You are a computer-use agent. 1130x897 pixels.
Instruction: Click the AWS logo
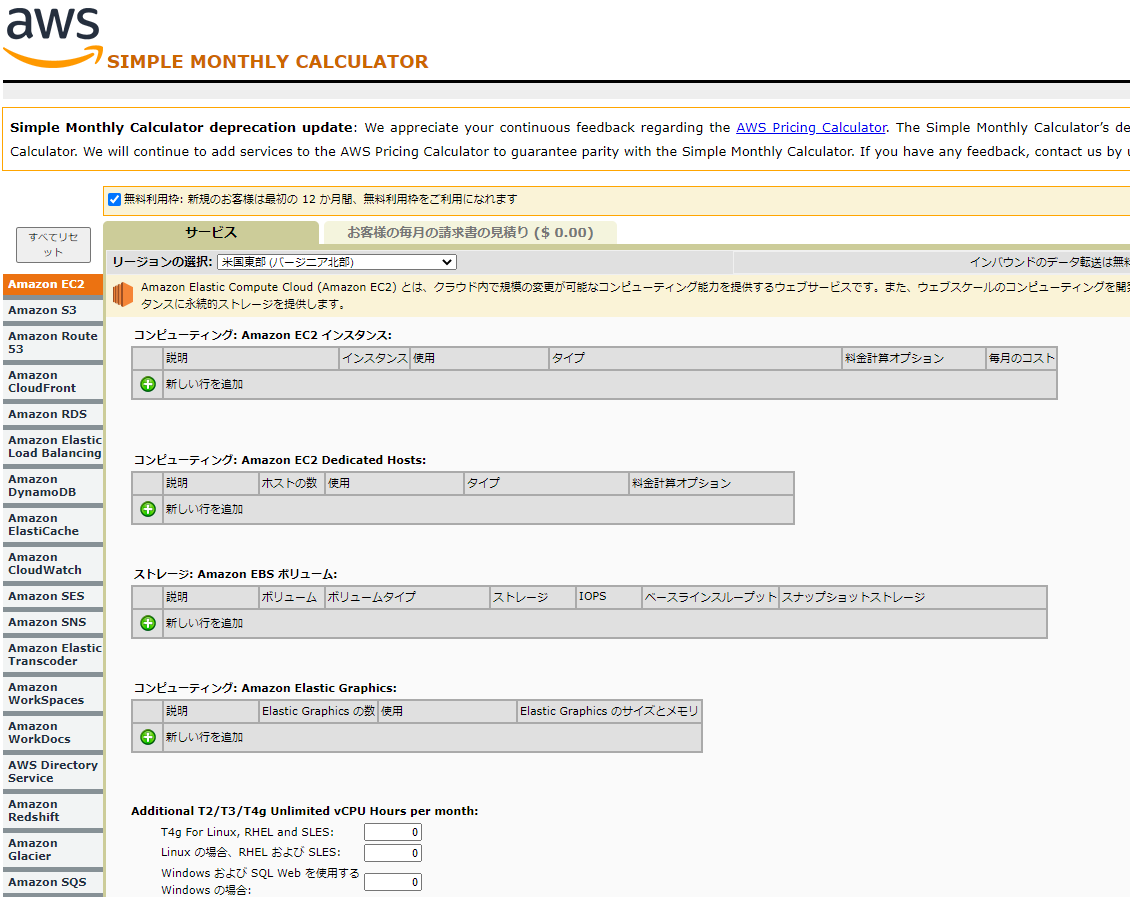click(53, 37)
